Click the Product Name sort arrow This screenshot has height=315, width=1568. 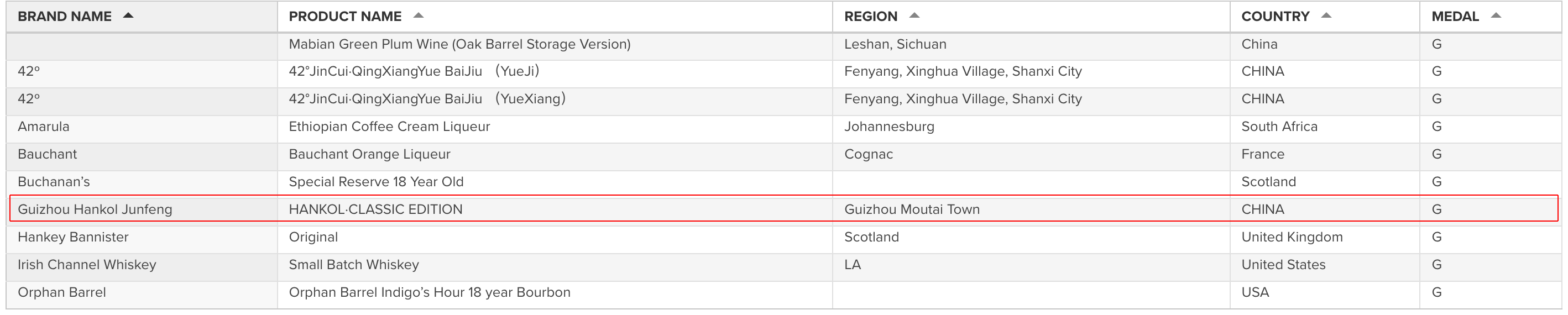418,16
